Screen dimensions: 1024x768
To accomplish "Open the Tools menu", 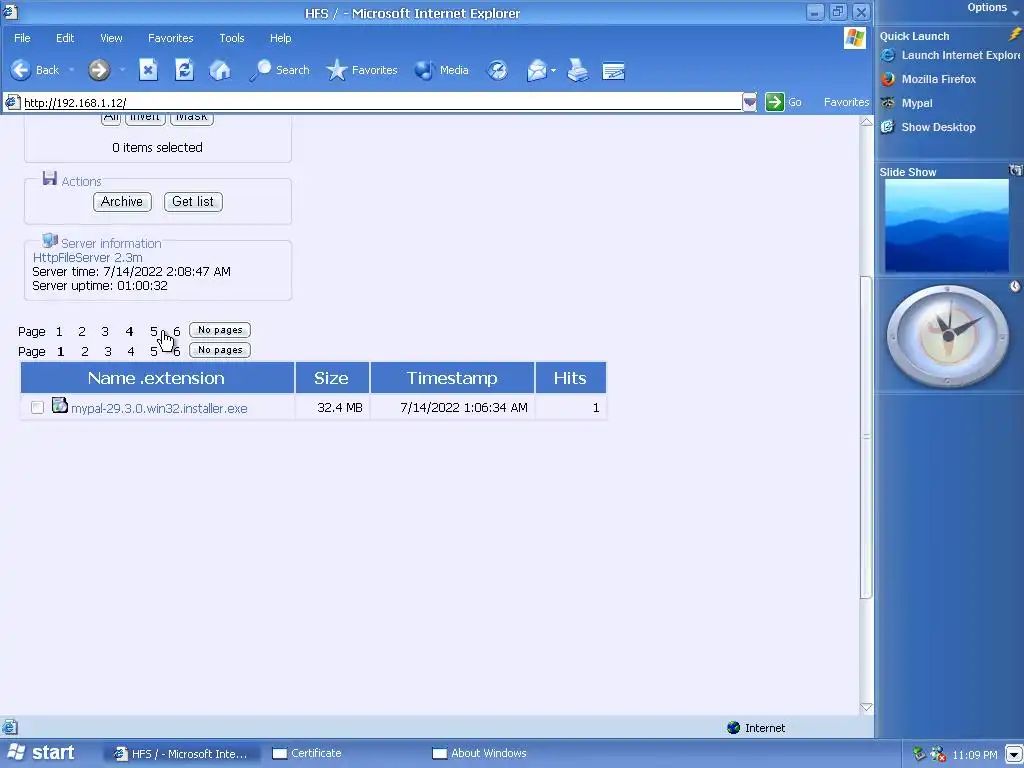I will click(x=231, y=38).
